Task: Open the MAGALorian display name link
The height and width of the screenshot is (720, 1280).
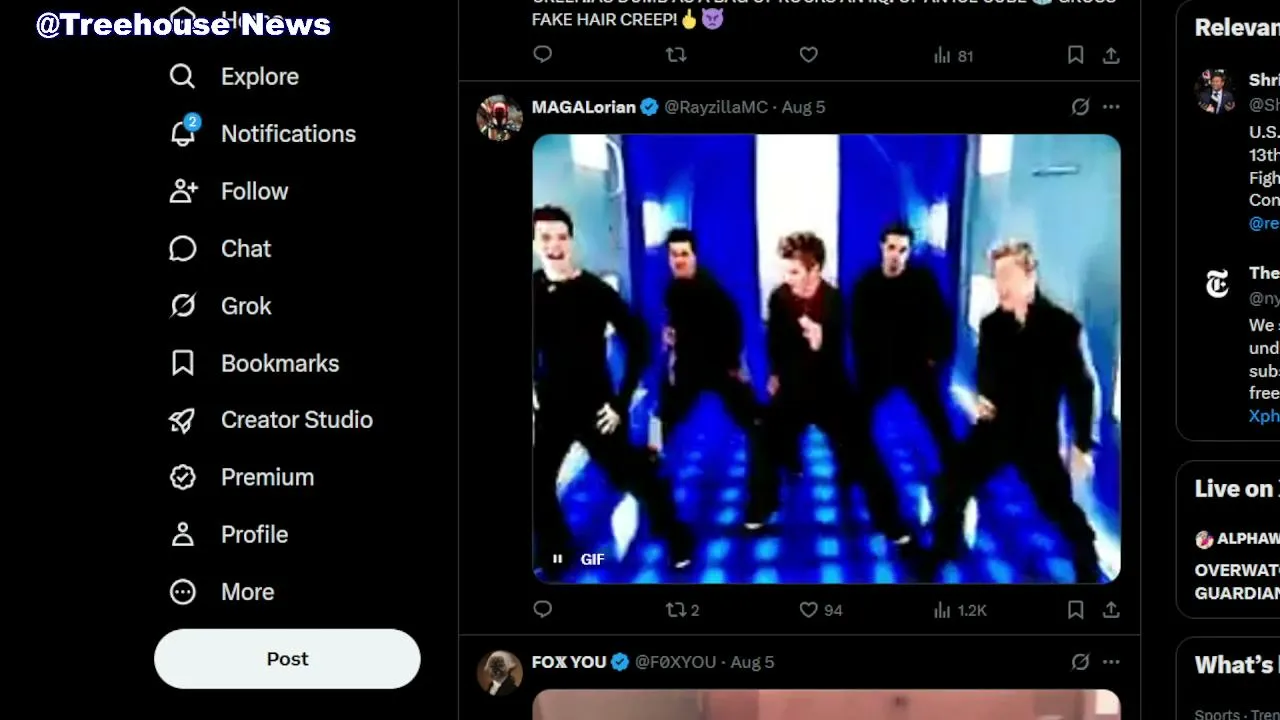Action: point(584,107)
